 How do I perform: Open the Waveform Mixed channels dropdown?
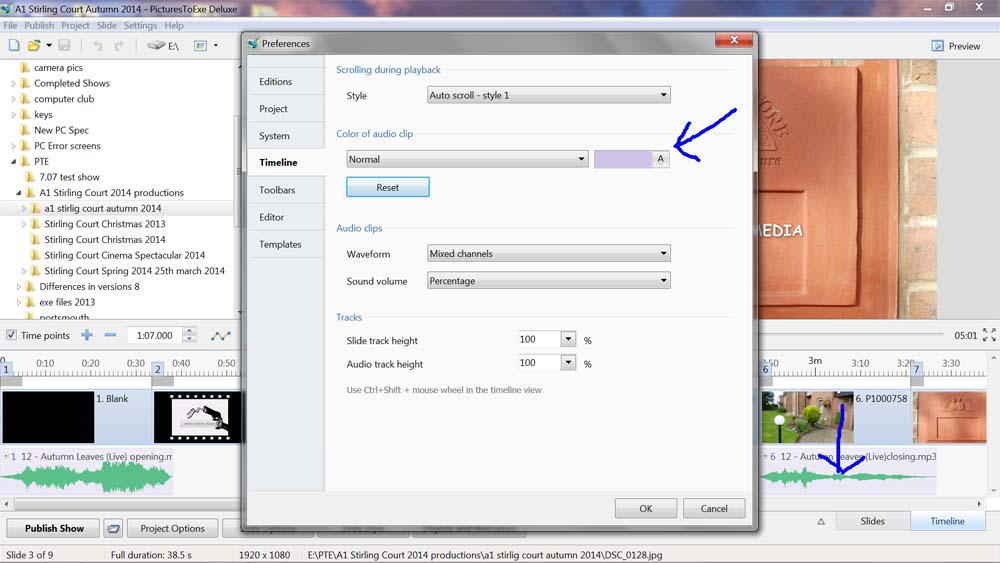point(548,254)
